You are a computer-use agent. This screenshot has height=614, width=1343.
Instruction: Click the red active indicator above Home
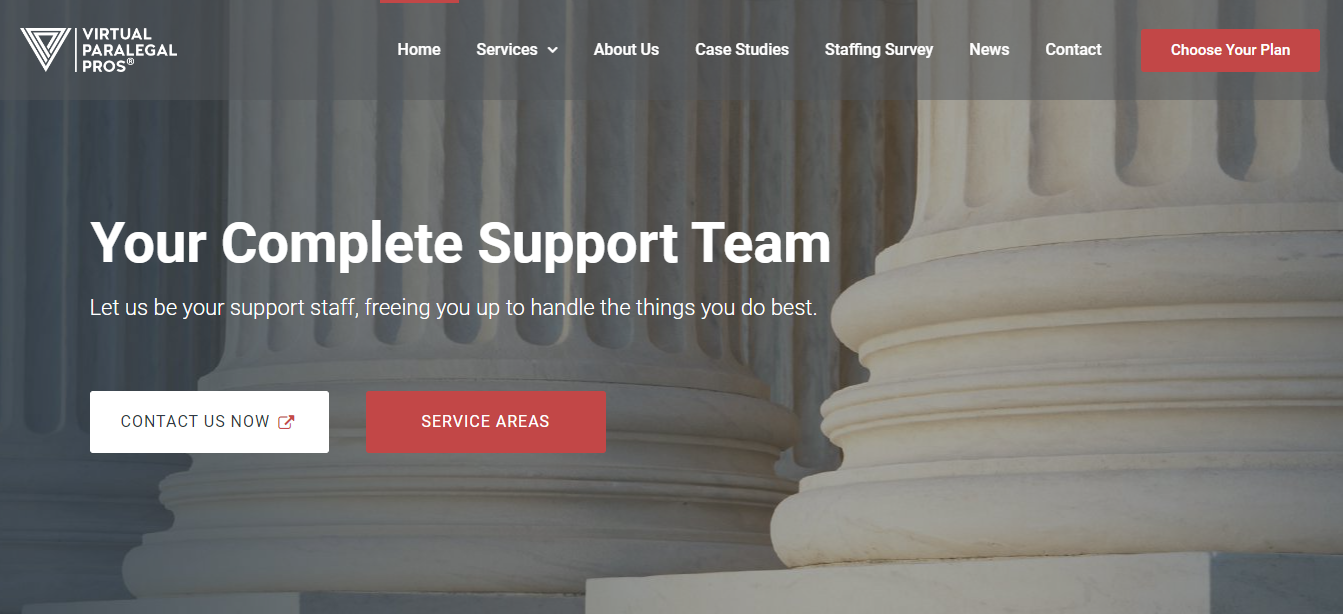coord(419,2)
